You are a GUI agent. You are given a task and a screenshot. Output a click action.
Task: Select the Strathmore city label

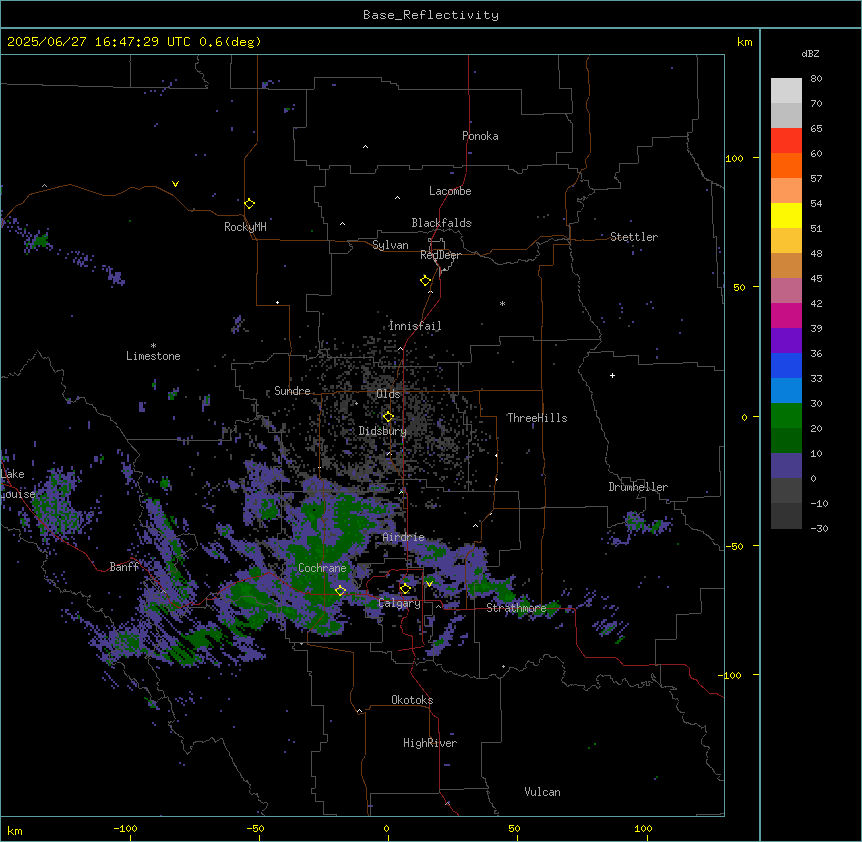[x=516, y=608]
